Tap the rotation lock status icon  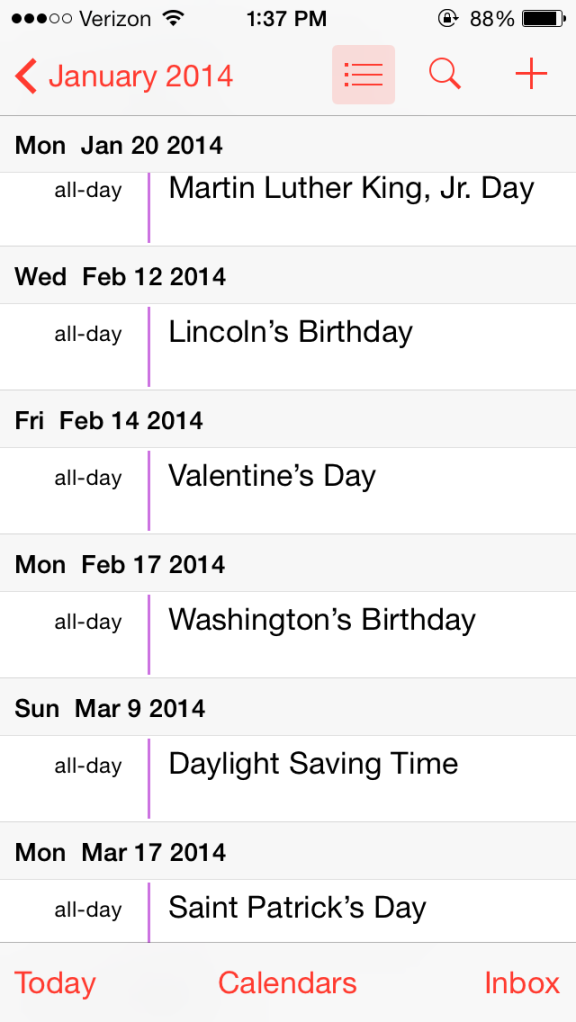(447, 20)
